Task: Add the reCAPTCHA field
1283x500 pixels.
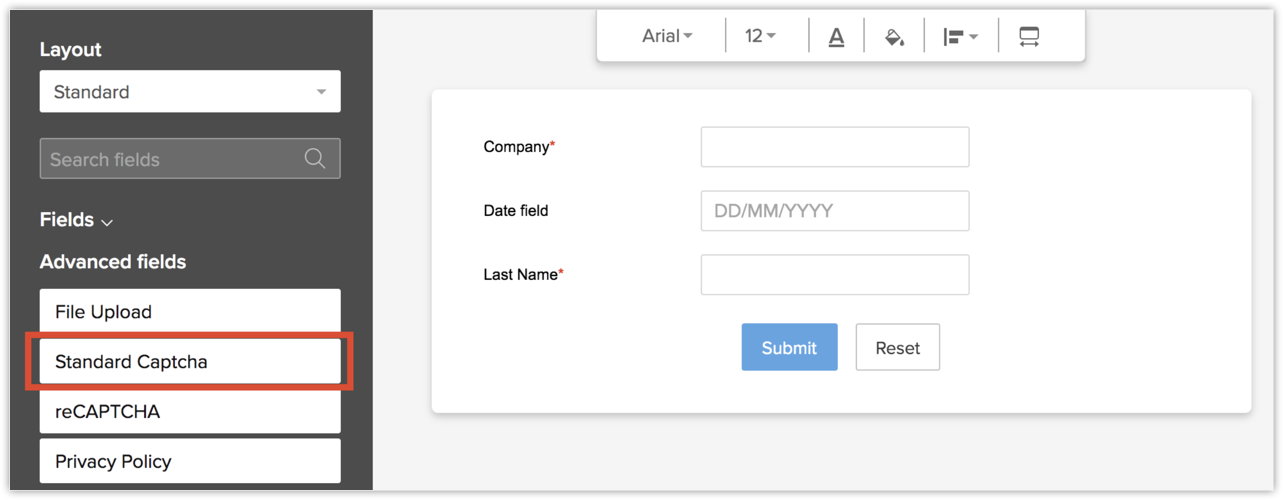Action: [190, 412]
